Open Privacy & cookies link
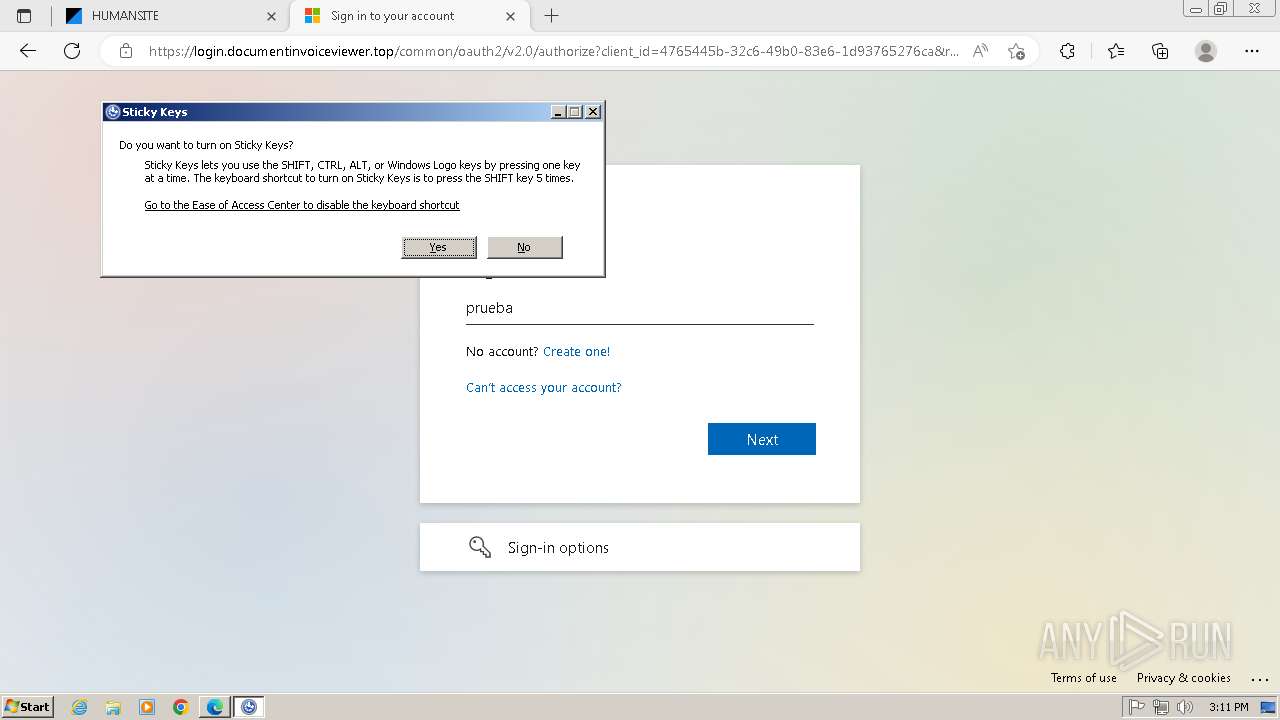This screenshot has height=720, width=1280. click(1184, 678)
